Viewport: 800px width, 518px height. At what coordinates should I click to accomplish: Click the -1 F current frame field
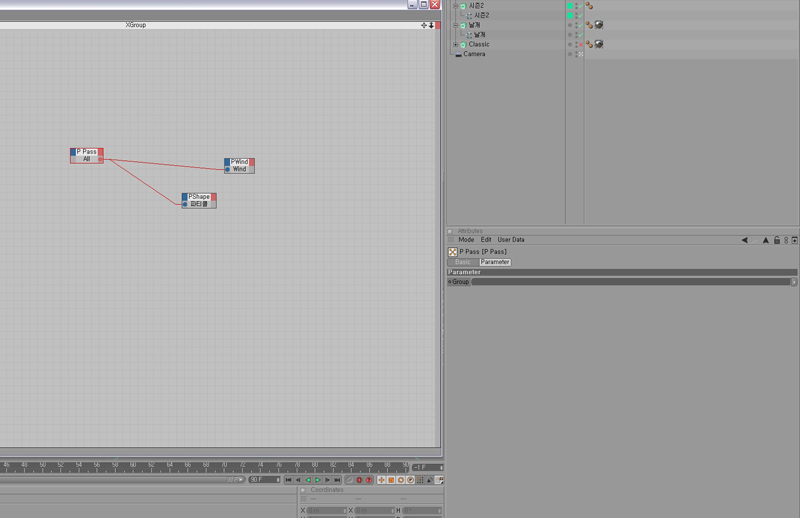pos(428,467)
